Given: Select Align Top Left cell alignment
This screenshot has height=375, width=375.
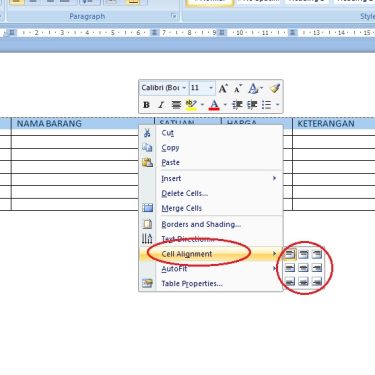Looking at the screenshot, I should [x=290, y=254].
